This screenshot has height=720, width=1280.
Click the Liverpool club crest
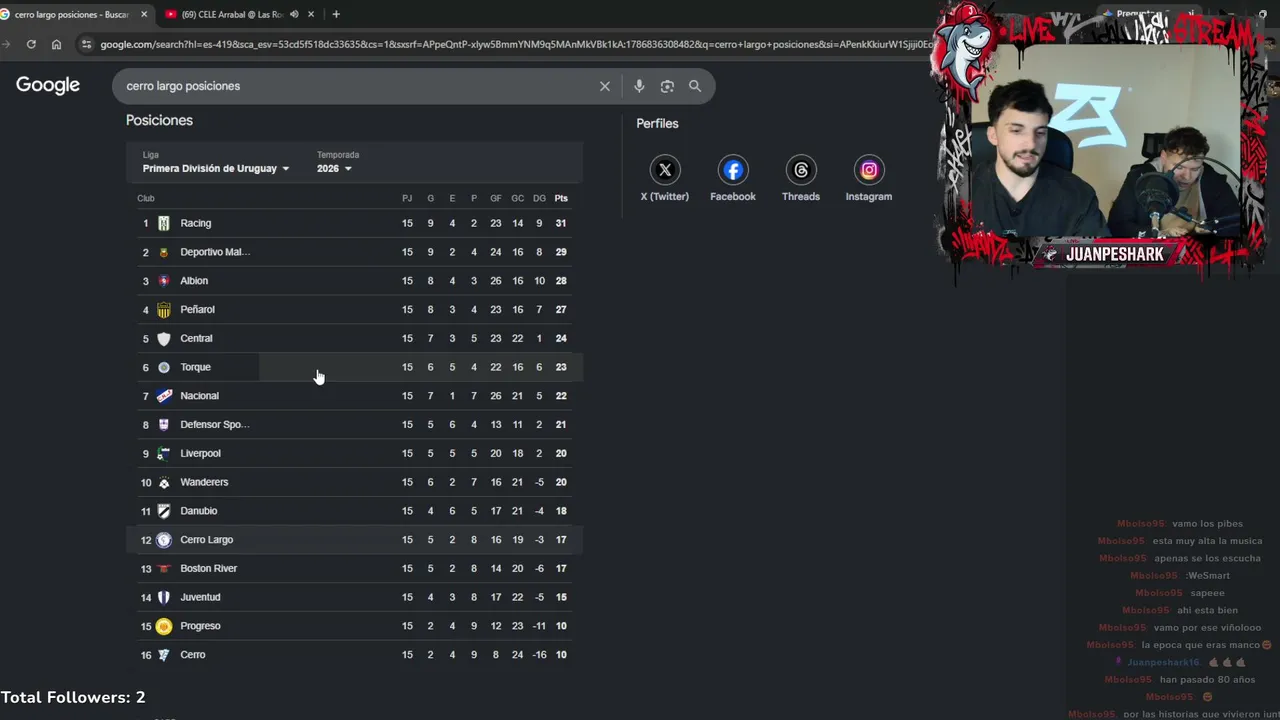[x=164, y=453]
